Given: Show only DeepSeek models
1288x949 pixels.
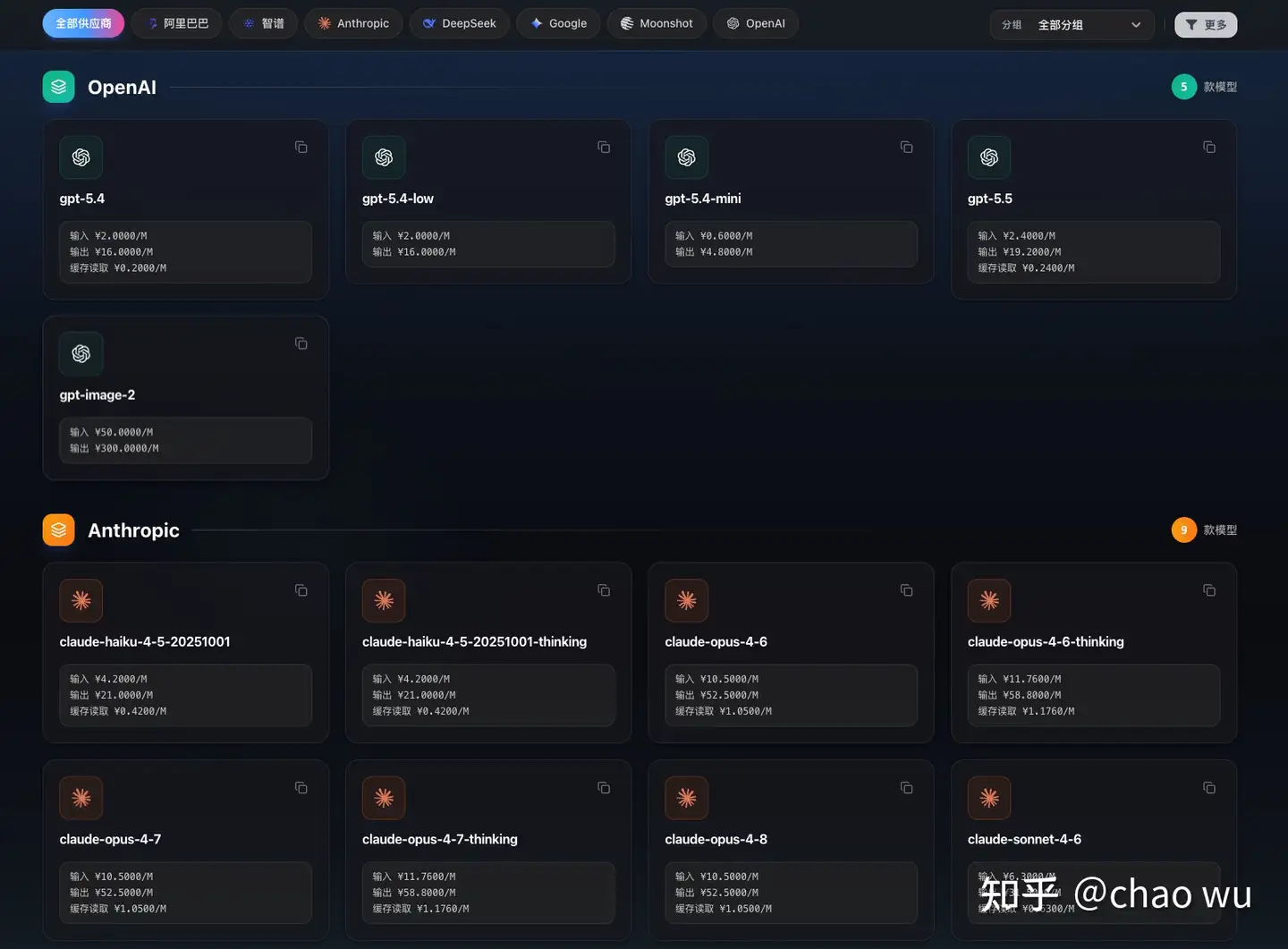Looking at the screenshot, I should pos(460,23).
